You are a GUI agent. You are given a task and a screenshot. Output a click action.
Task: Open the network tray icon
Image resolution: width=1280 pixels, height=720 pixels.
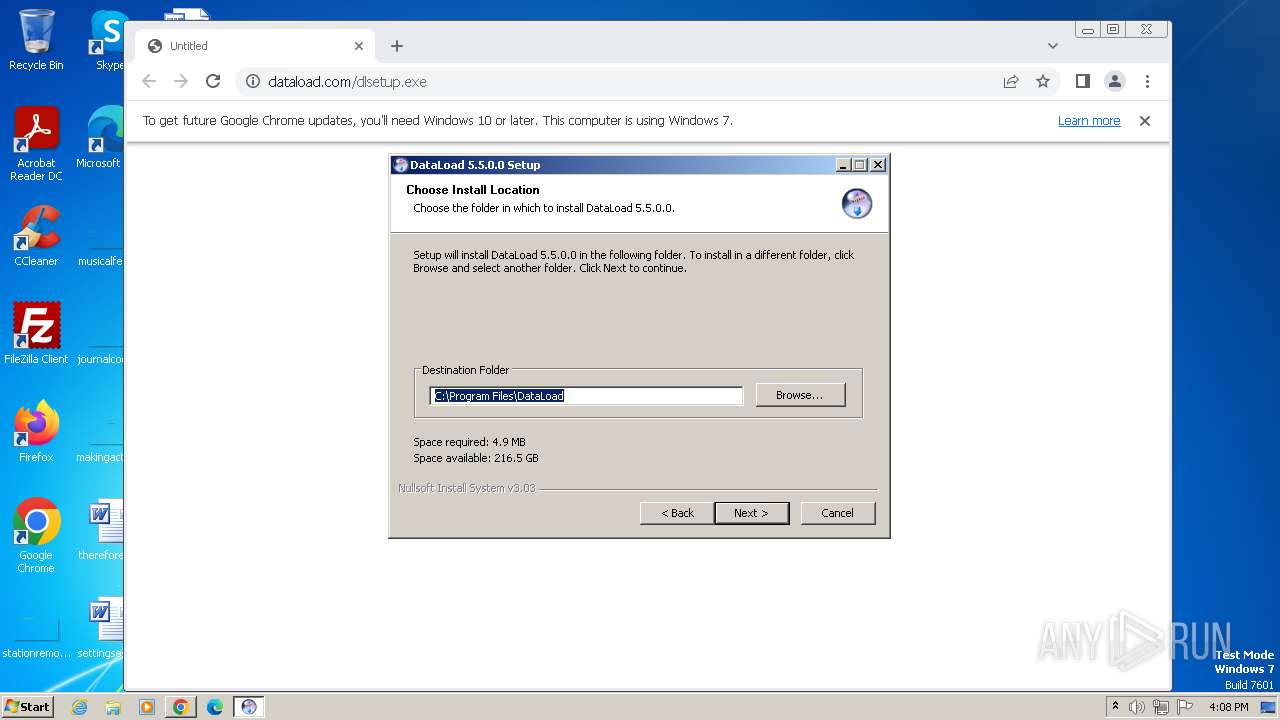coord(1161,707)
